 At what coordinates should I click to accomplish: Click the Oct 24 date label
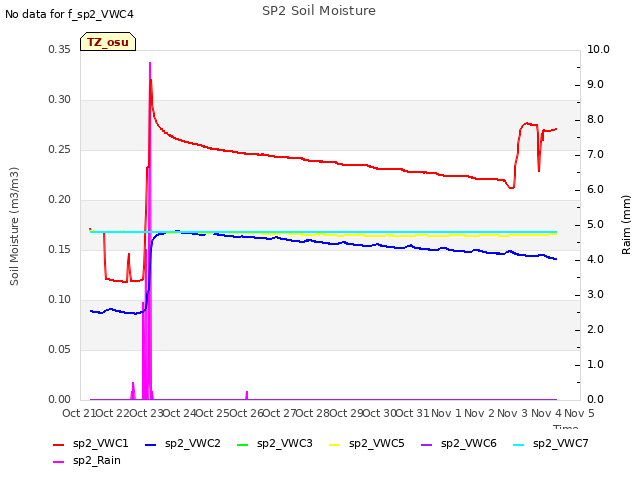179,413
